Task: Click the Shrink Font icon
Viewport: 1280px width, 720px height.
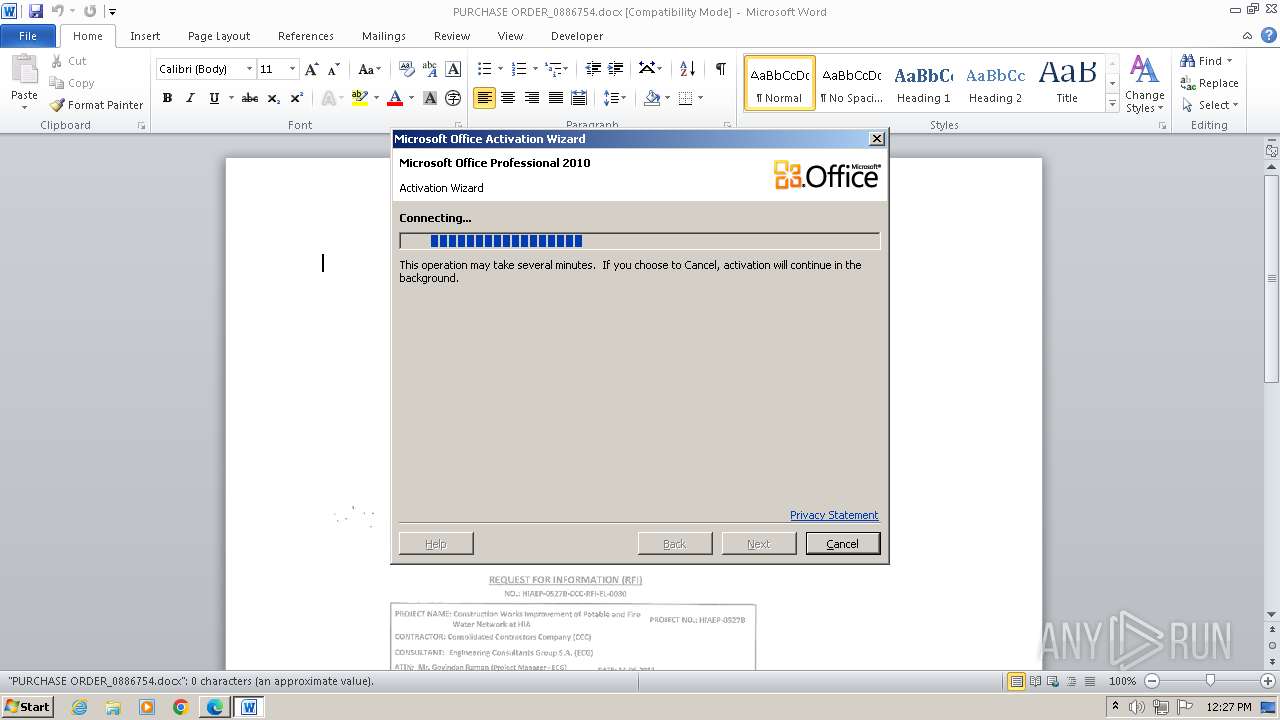Action: point(332,69)
